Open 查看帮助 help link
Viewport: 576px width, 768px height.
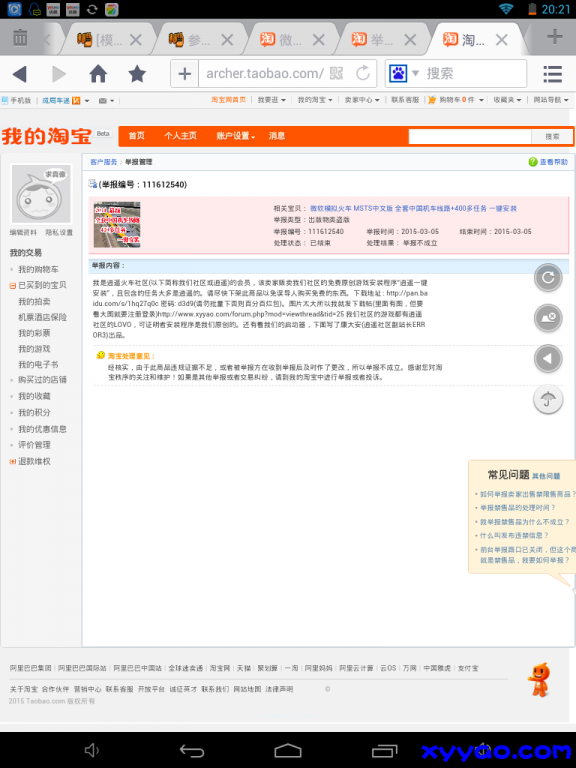[x=548, y=162]
